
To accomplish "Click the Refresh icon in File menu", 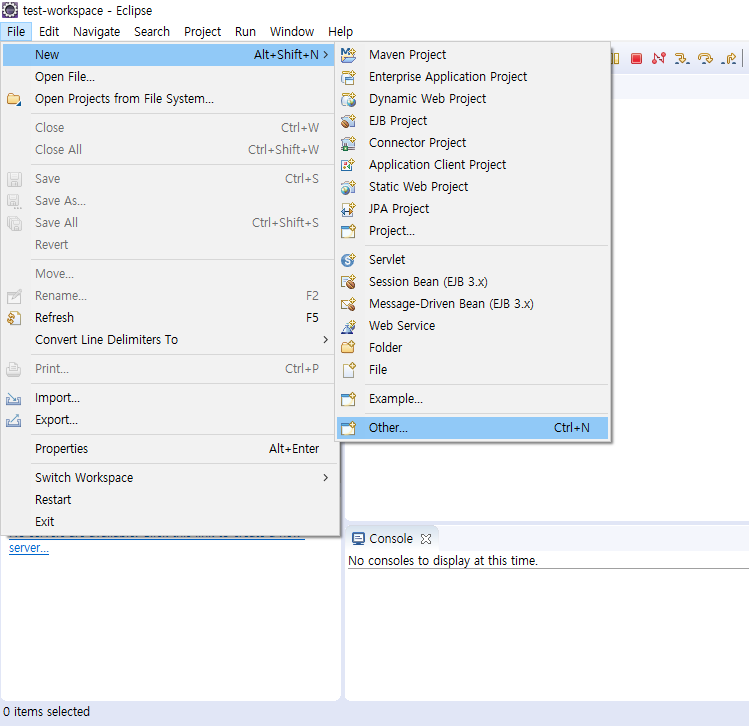I will click(x=14, y=318).
